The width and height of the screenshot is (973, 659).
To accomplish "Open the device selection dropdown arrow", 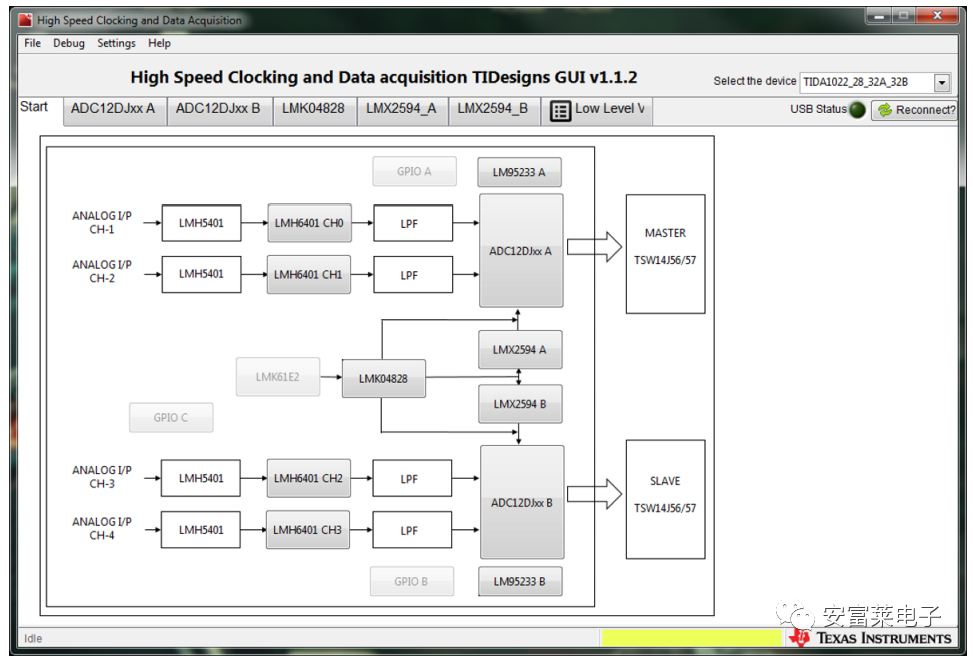I will pos(942,82).
